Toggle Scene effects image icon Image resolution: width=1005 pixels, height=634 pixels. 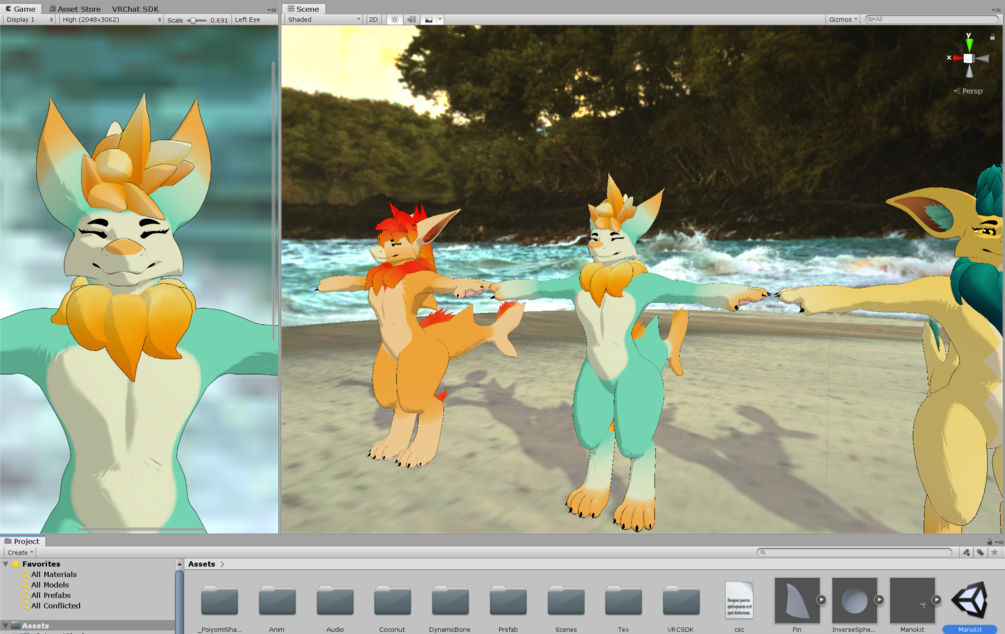point(429,20)
